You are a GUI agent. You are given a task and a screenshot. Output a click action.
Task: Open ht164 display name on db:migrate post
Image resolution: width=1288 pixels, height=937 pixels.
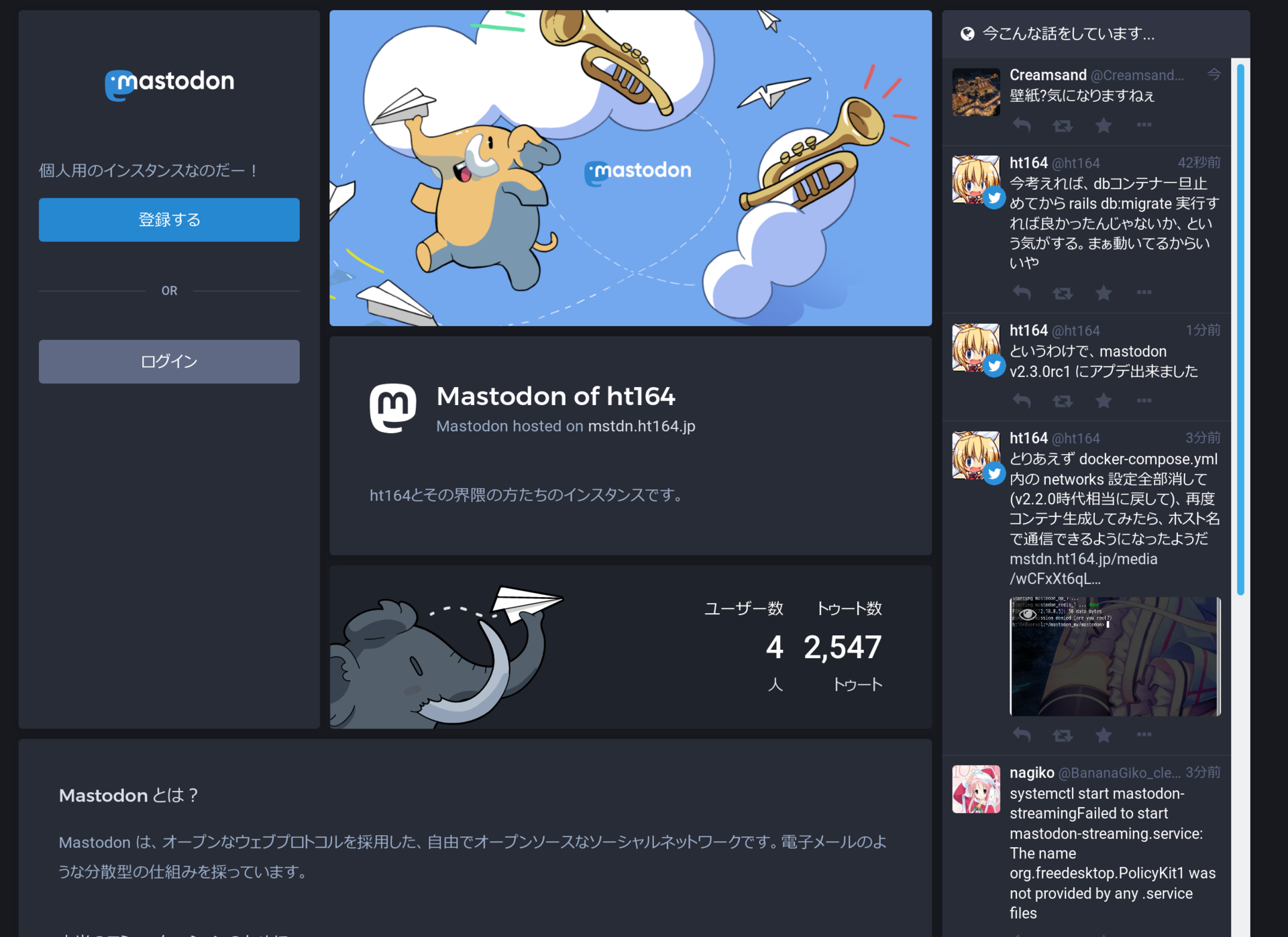point(1028,163)
